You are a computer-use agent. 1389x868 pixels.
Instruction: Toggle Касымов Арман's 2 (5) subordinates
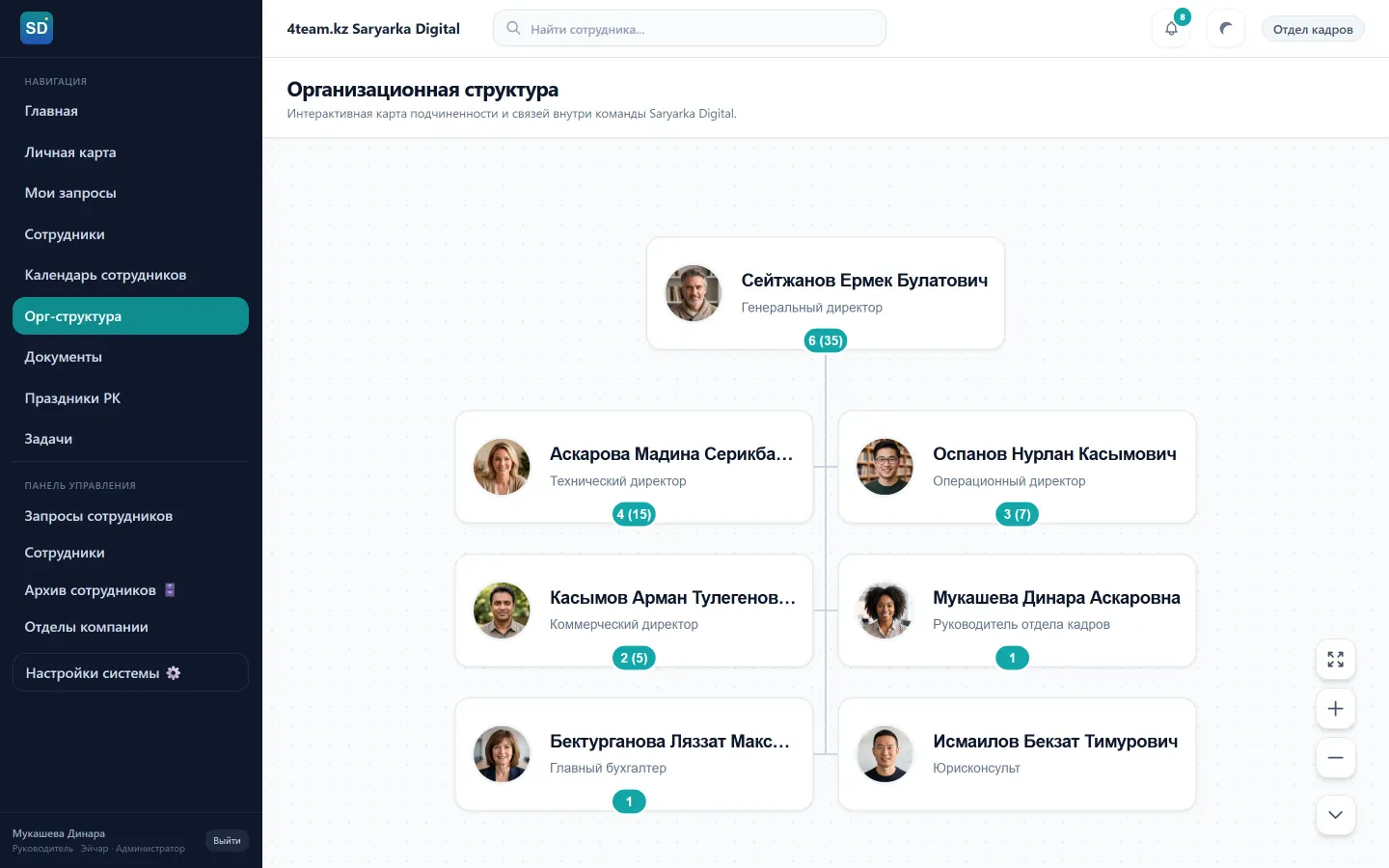pyautogui.click(x=634, y=658)
